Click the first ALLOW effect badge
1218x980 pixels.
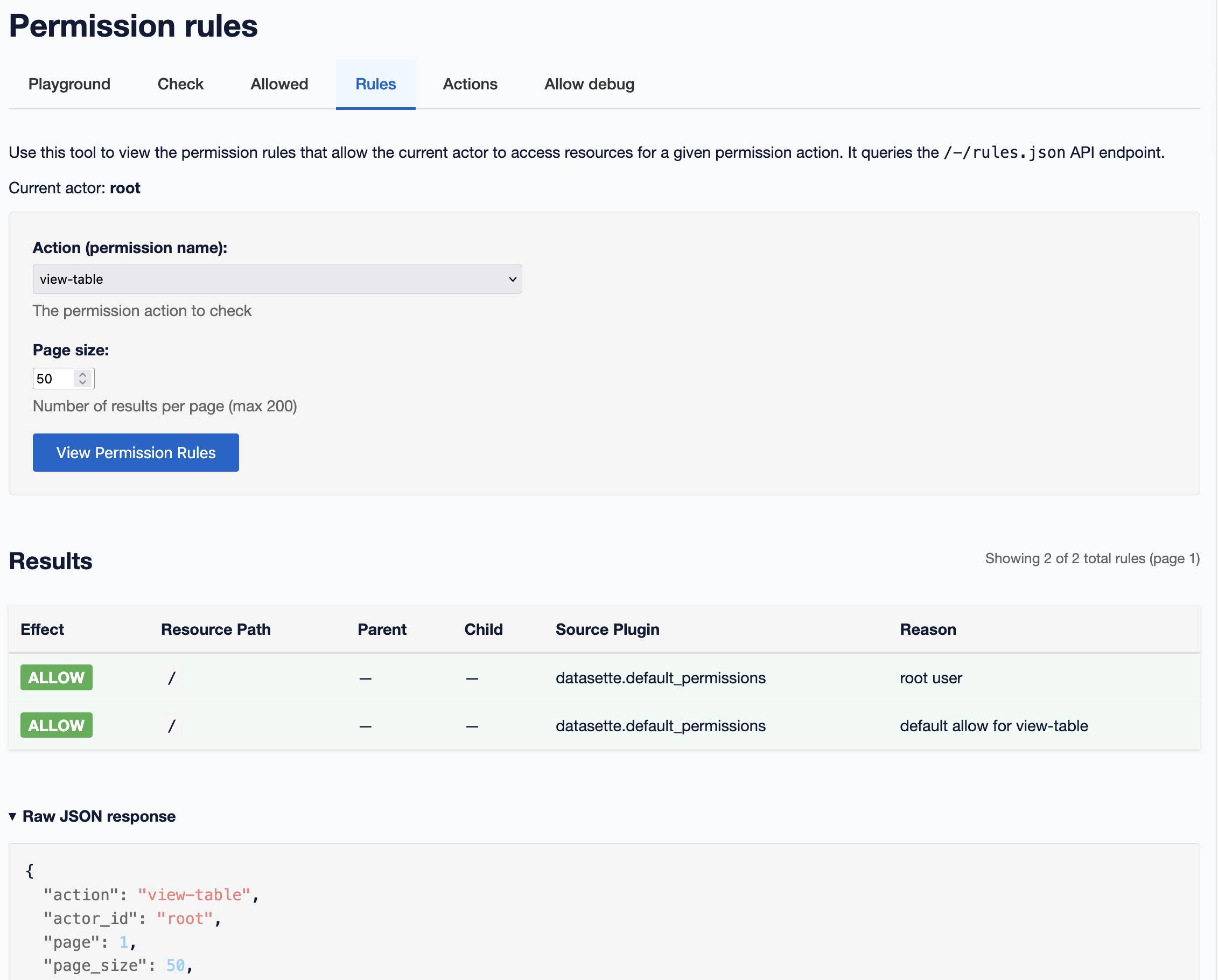[x=56, y=677]
